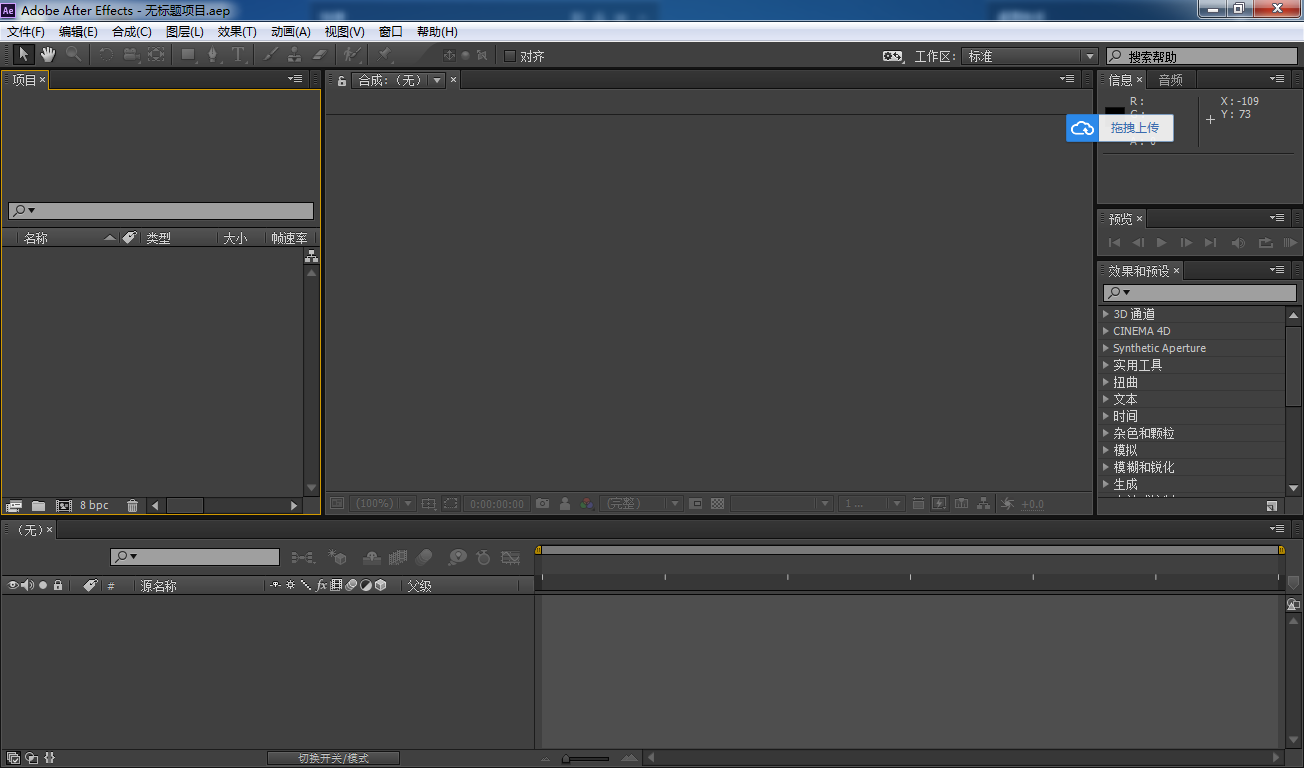
Task: Expand the CINEMA 4D effects category
Action: coord(1106,331)
